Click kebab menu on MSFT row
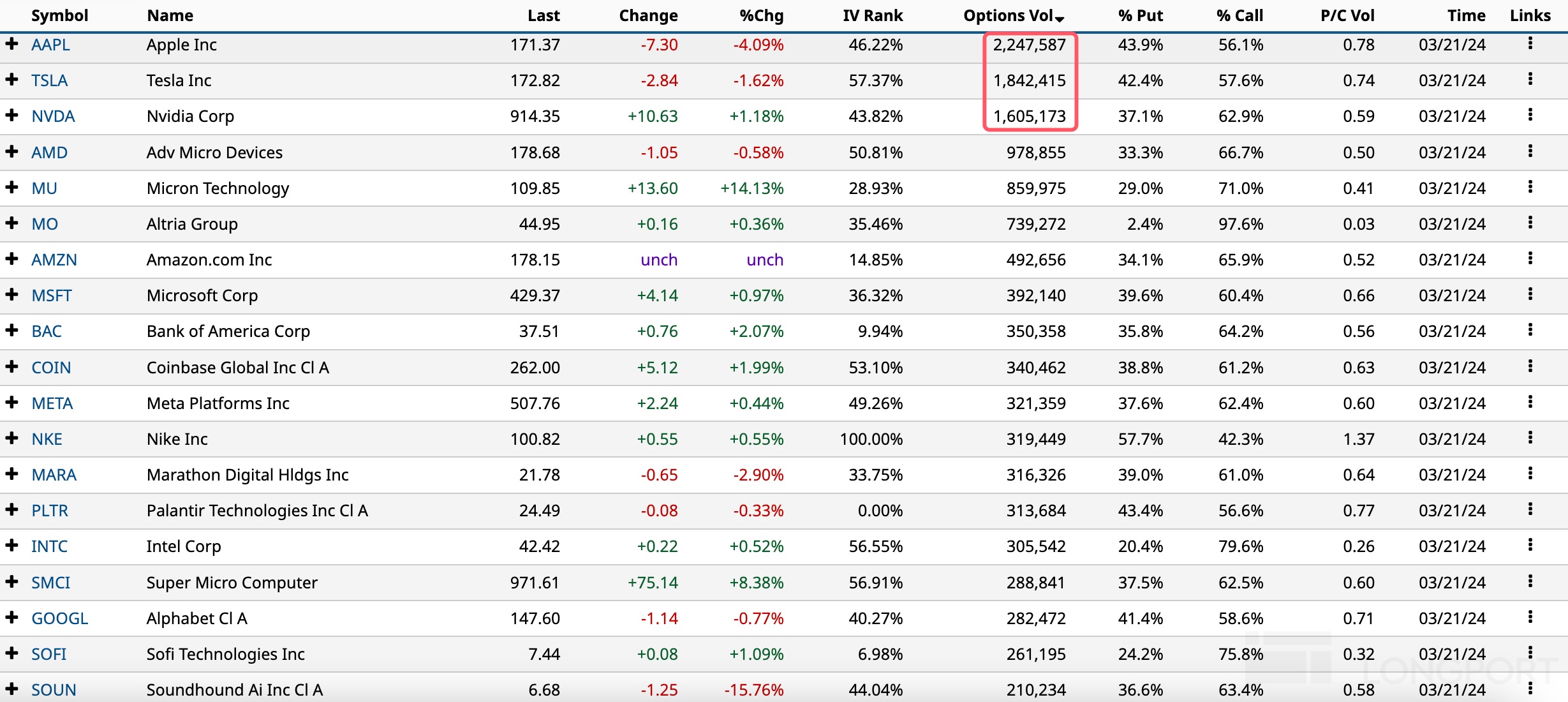The image size is (1568, 702). [1530, 294]
